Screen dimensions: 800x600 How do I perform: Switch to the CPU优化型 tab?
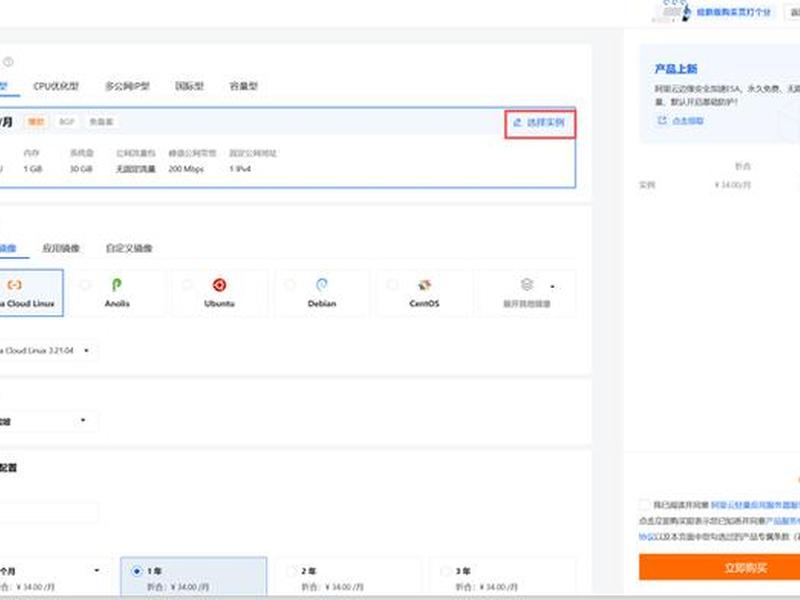tap(56, 86)
